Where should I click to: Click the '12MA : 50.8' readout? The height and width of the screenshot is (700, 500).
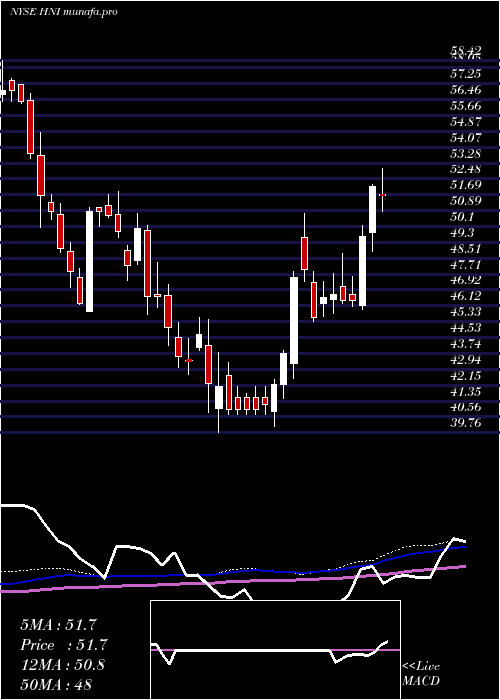point(62,664)
